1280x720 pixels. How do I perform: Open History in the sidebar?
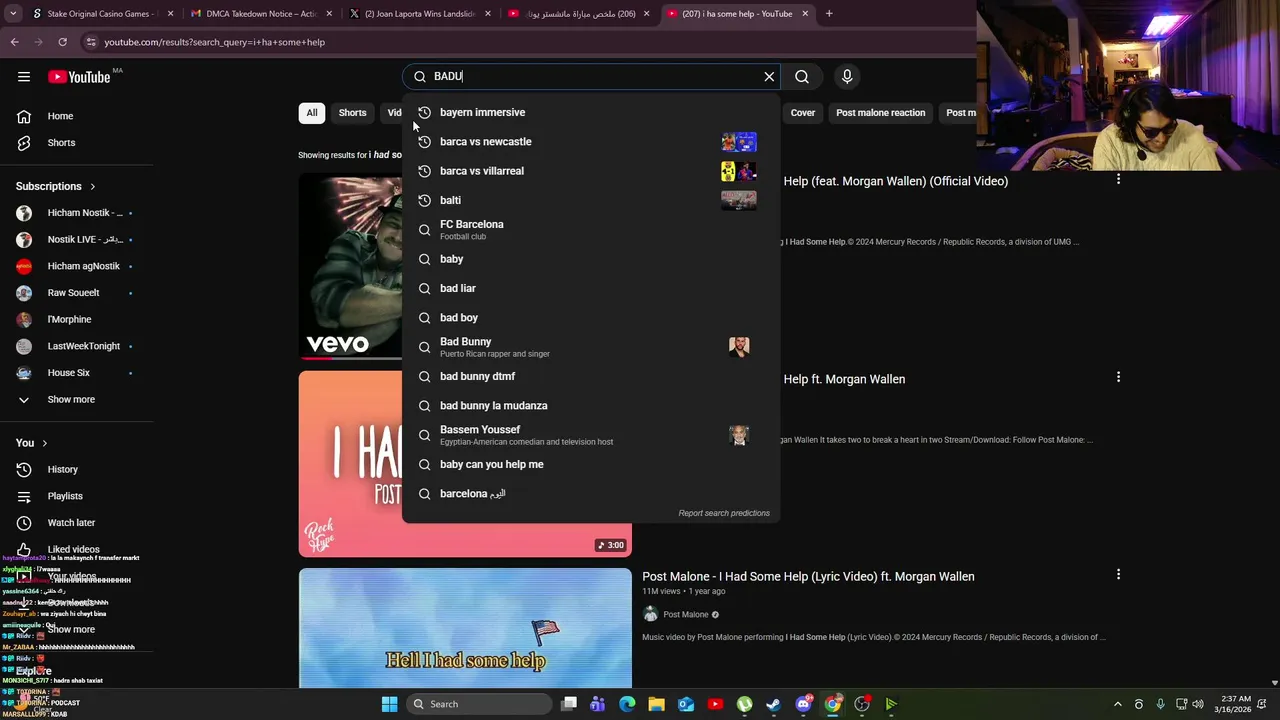pos(76,469)
